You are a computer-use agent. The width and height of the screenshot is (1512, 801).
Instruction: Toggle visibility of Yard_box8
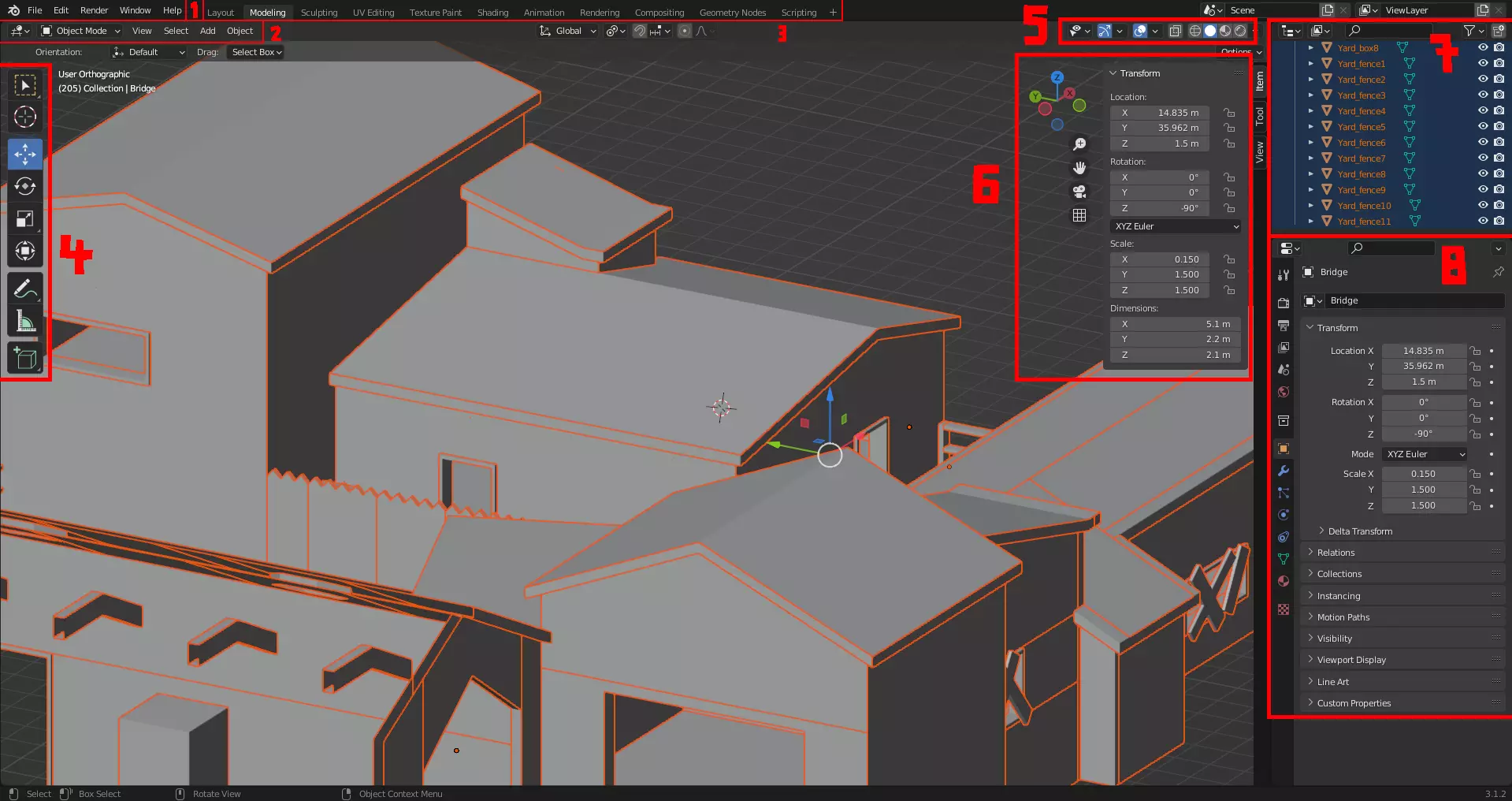tap(1483, 47)
